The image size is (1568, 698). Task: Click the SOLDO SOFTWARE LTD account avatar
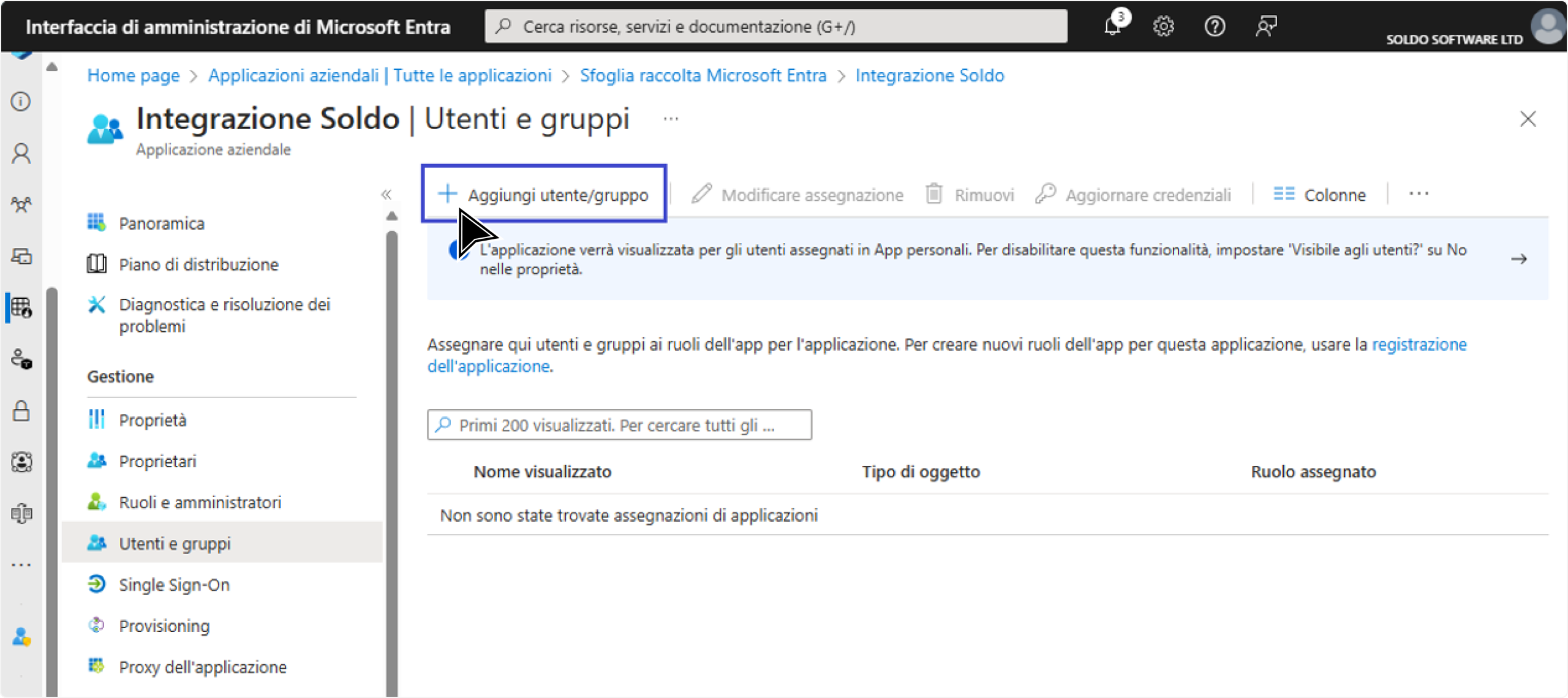click(1548, 27)
